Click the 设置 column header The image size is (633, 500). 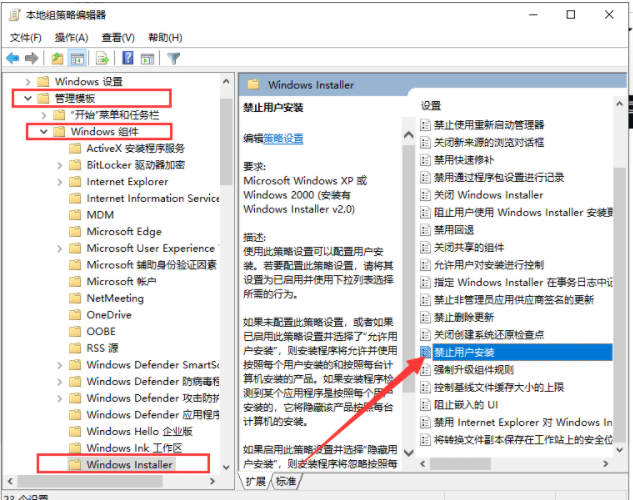(x=431, y=106)
